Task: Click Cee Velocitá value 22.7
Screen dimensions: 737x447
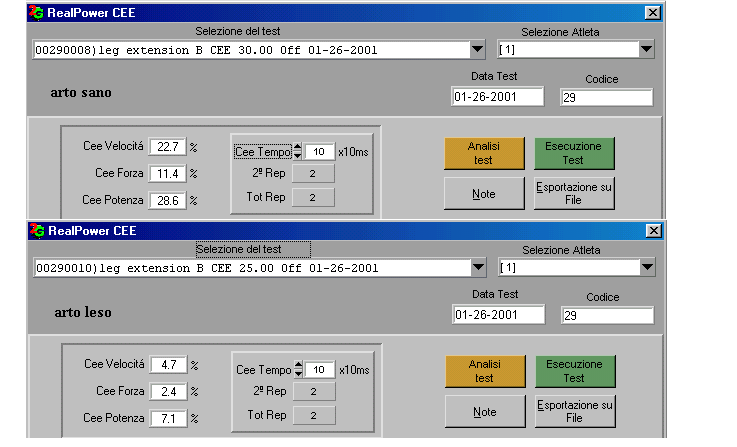Action: click(x=167, y=147)
